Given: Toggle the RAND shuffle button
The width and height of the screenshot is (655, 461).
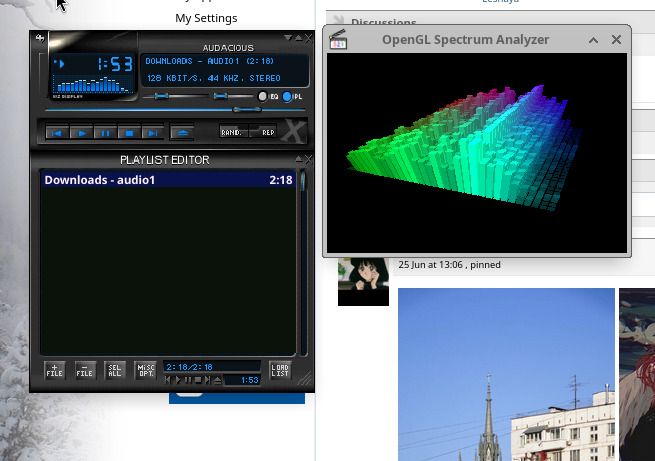Looking at the screenshot, I should [233, 132].
